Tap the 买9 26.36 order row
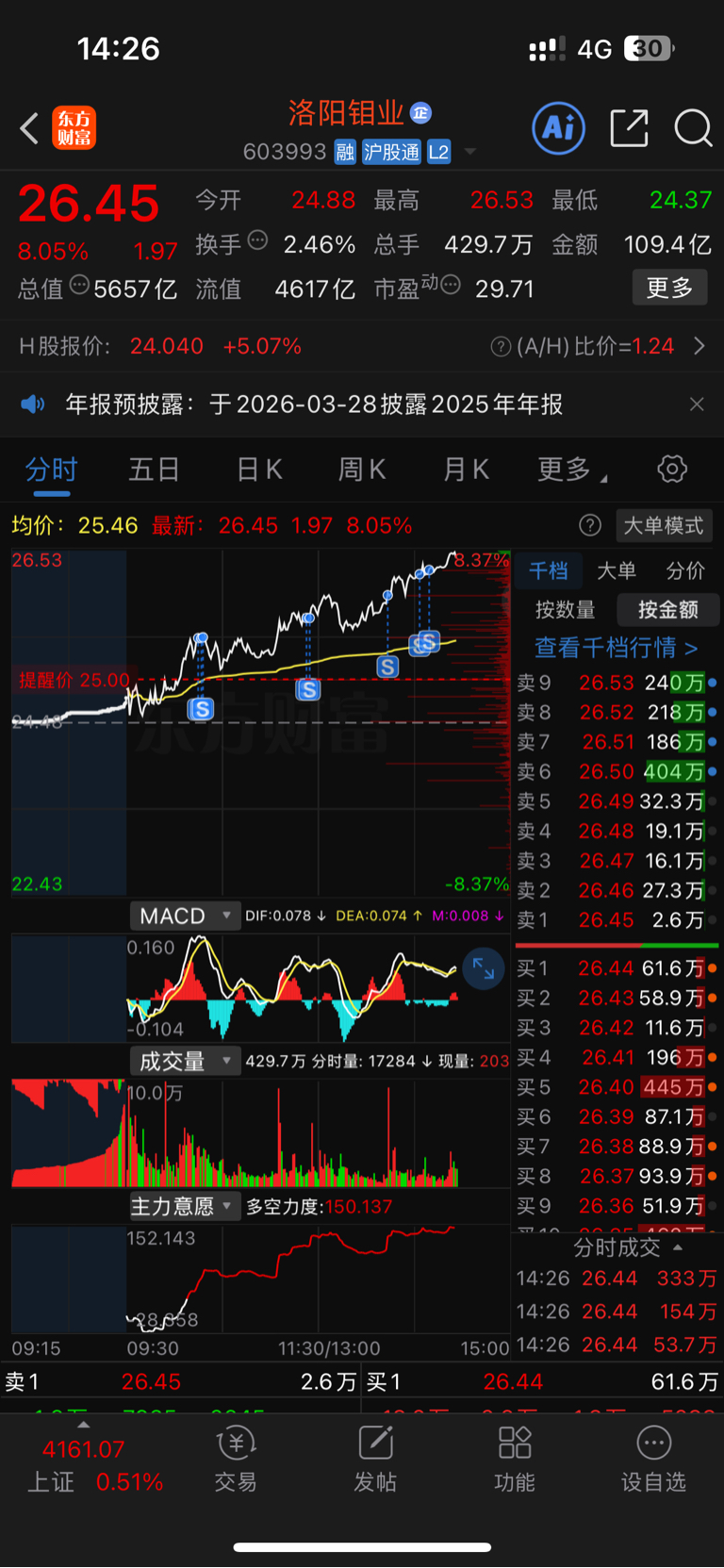Viewport: 724px width, 1568px height. click(617, 1206)
